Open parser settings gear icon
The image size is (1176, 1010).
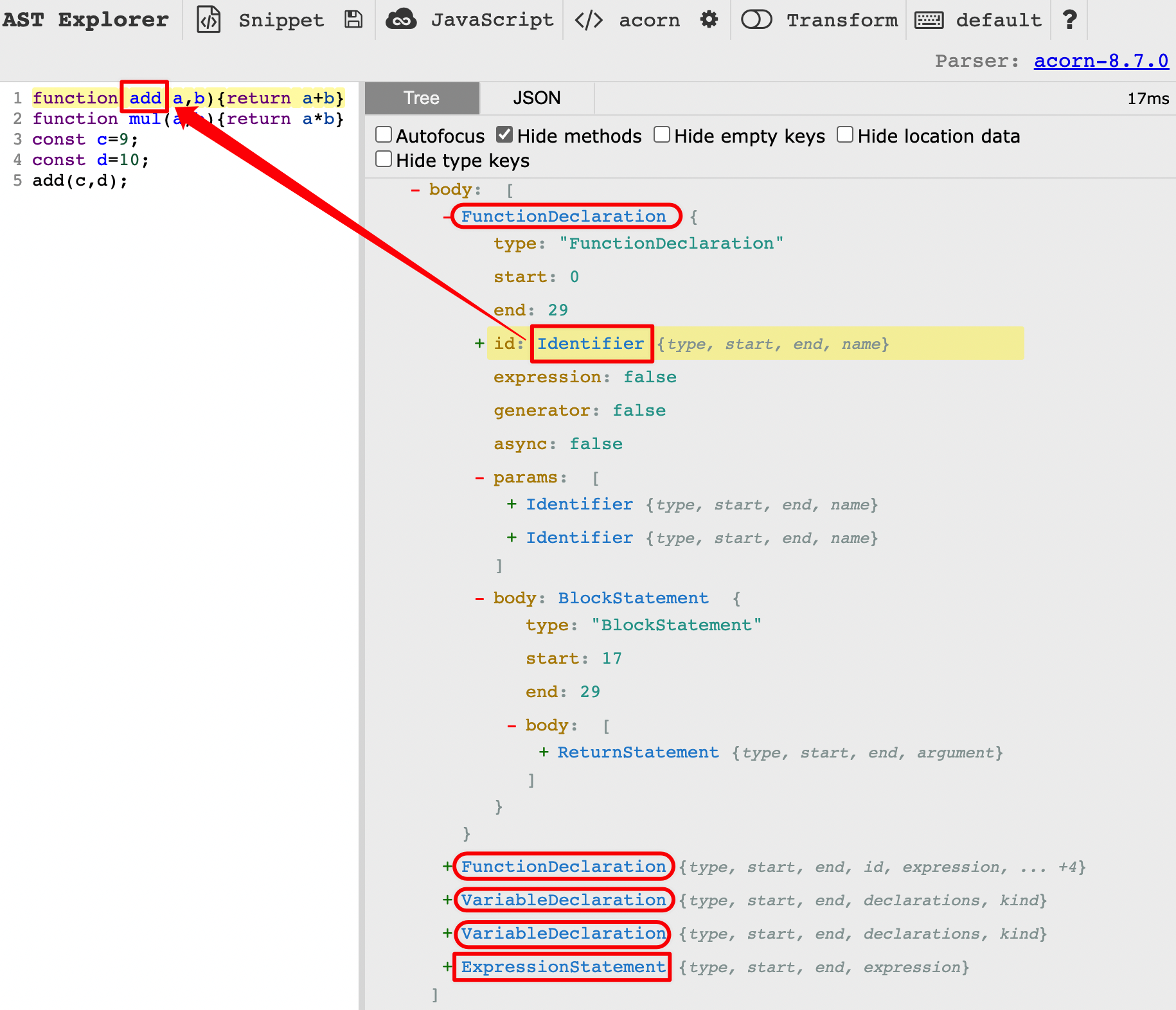point(709,19)
